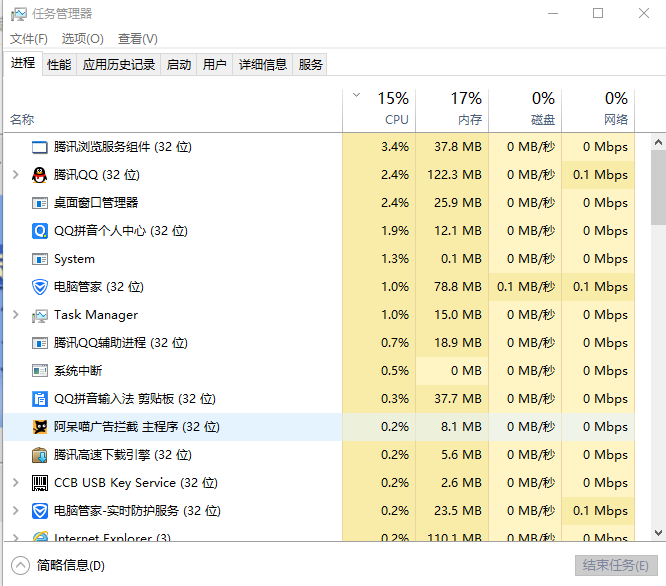Click the QQ拼音个人中心 icon

pyautogui.click(x=40, y=231)
